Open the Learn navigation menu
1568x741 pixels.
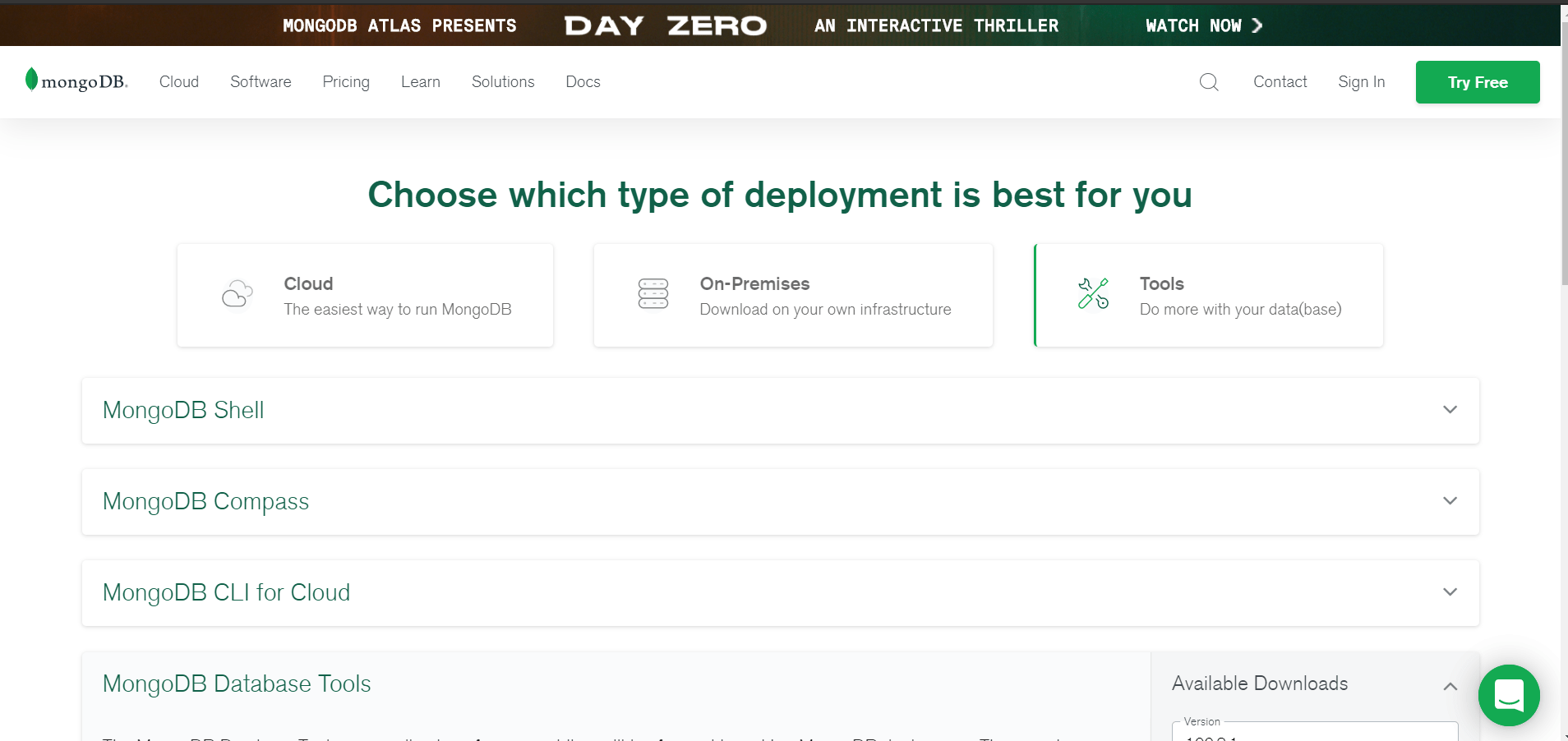point(421,82)
